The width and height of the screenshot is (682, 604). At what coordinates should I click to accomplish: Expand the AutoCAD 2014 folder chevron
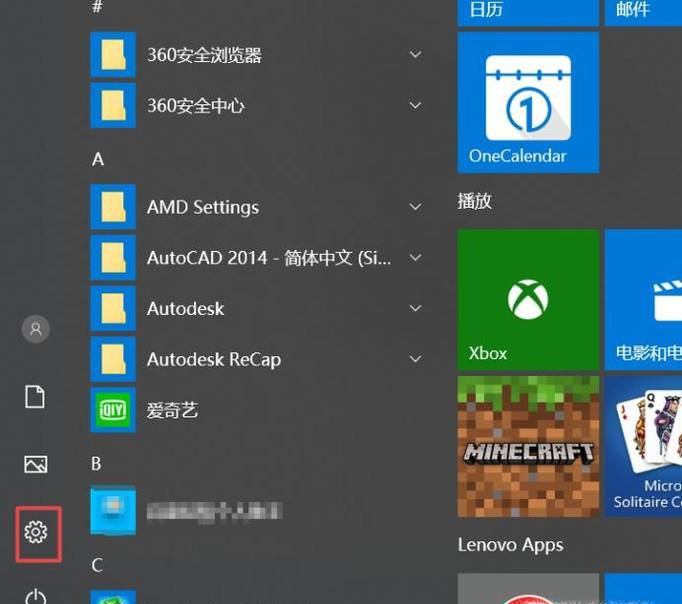coord(415,258)
